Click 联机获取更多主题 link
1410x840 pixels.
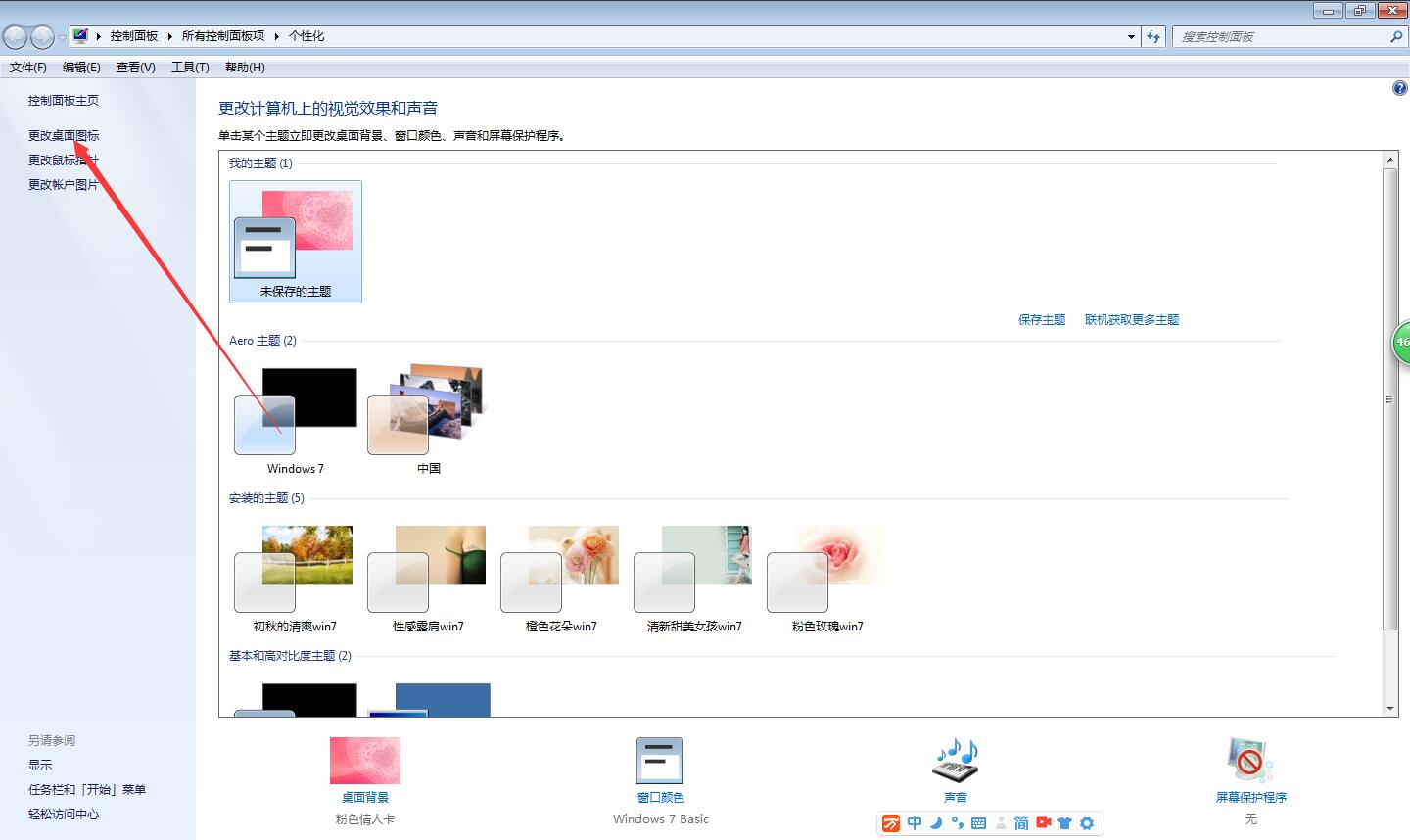[x=1132, y=320]
